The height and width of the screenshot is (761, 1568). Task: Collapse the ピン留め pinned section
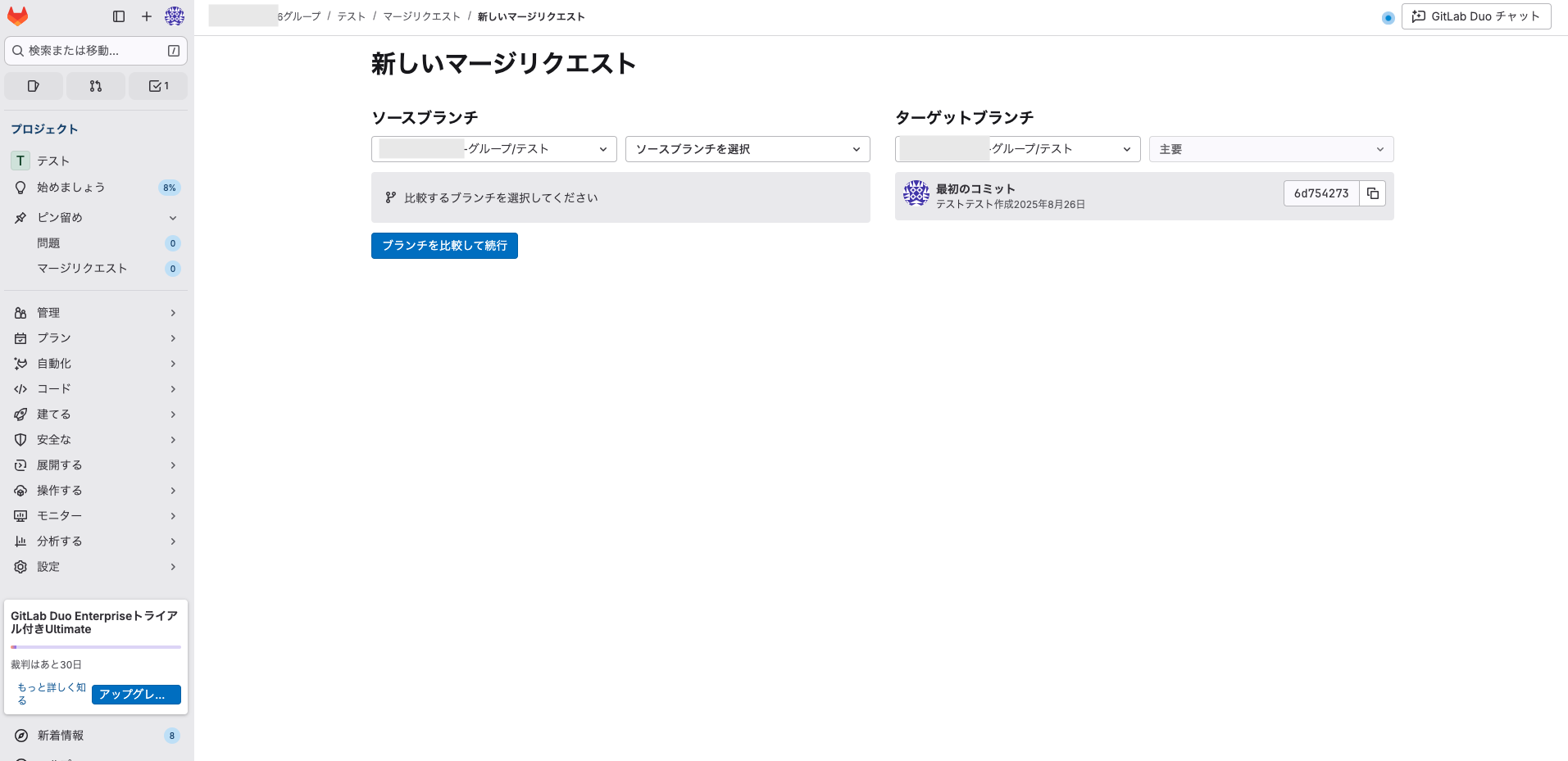pos(96,218)
